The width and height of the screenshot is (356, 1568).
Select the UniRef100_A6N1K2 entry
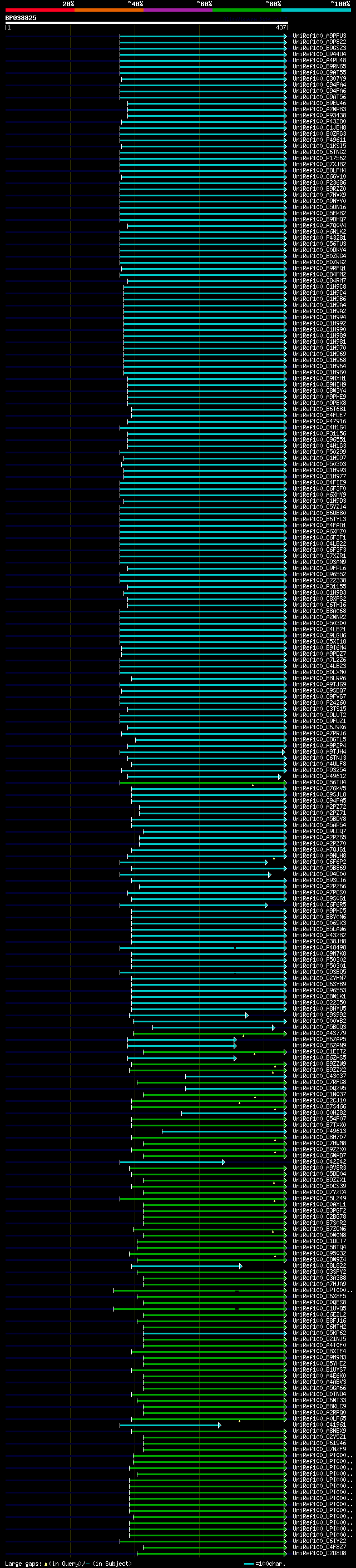(x=319, y=232)
